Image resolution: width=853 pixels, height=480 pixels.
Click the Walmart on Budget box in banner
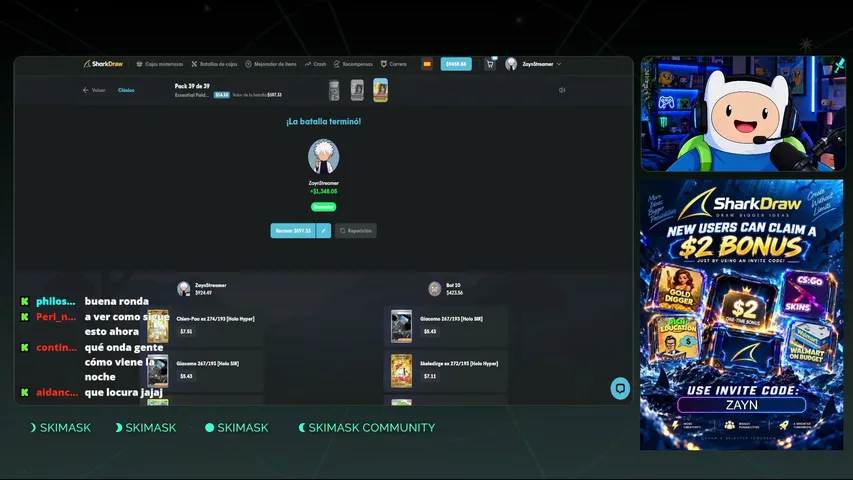806,346
